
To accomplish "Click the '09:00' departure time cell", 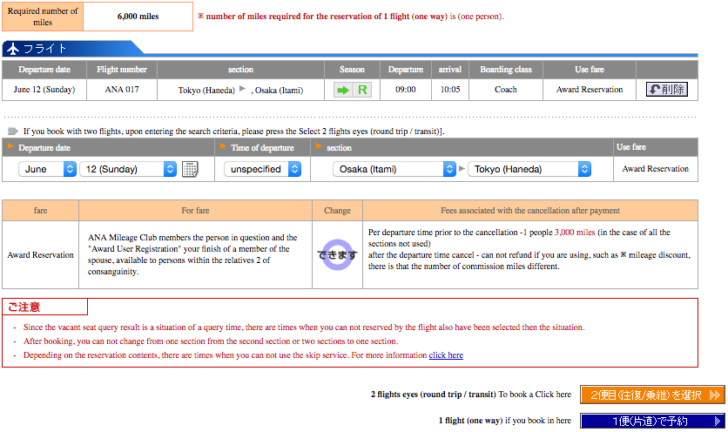I will [x=405, y=89].
